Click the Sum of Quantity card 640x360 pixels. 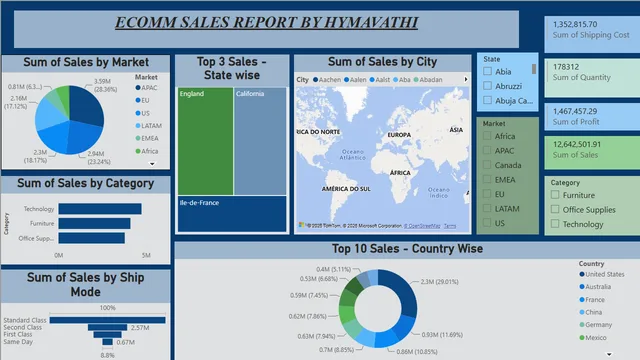tap(592, 77)
